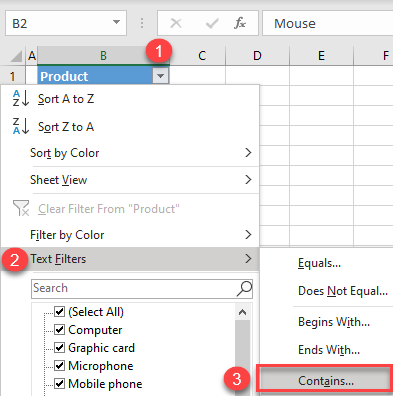
Task: Click the Microphone list label
Action: pyautogui.click(x=101, y=366)
